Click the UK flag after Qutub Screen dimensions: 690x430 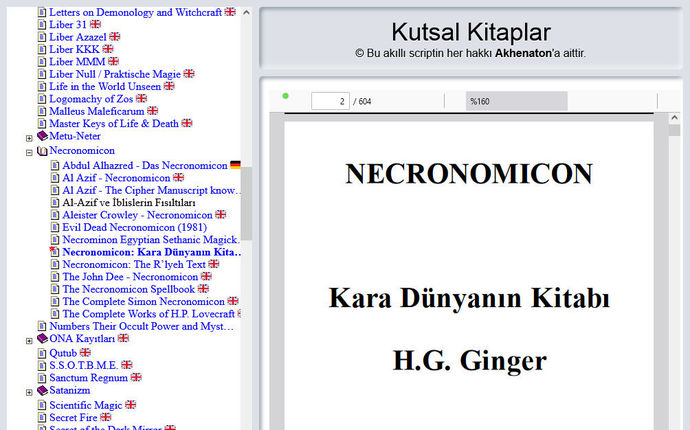[x=85, y=353]
